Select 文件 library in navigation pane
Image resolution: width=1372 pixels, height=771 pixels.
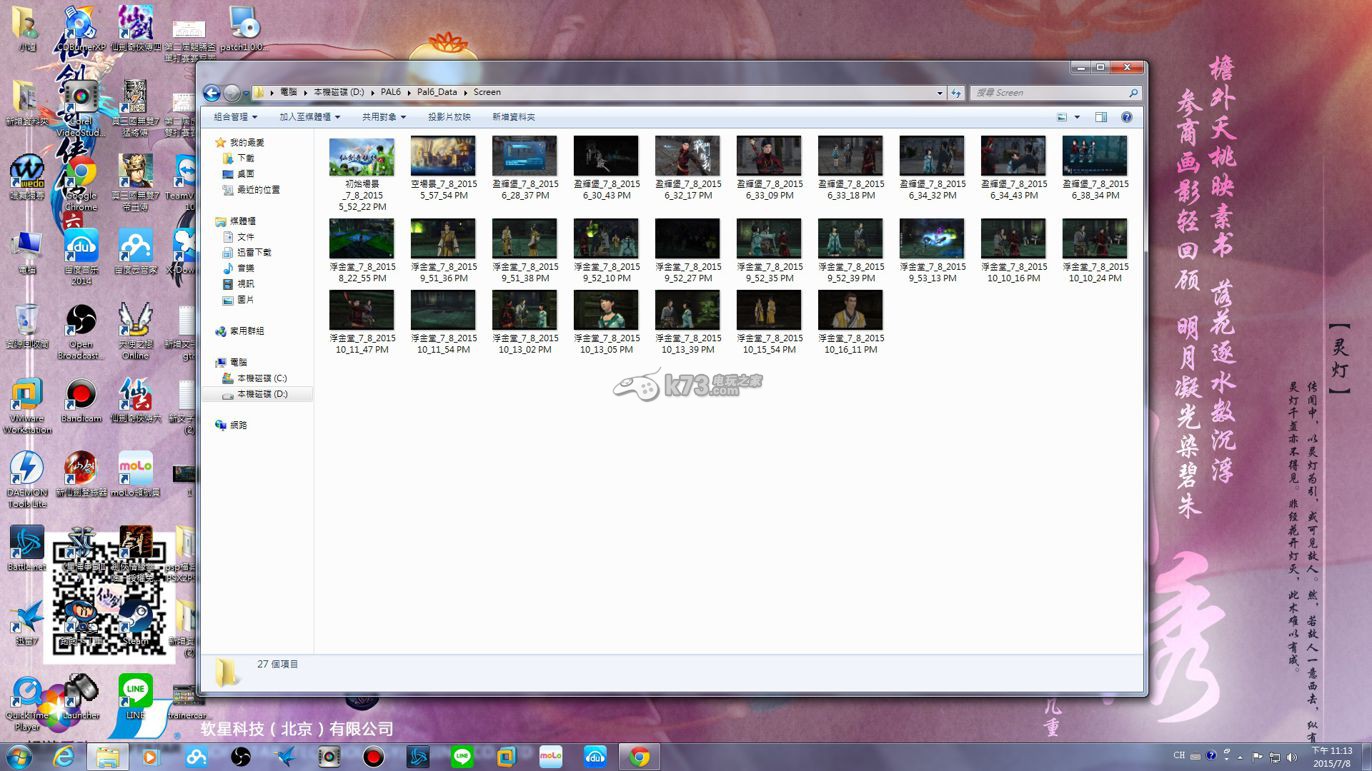tap(238, 237)
